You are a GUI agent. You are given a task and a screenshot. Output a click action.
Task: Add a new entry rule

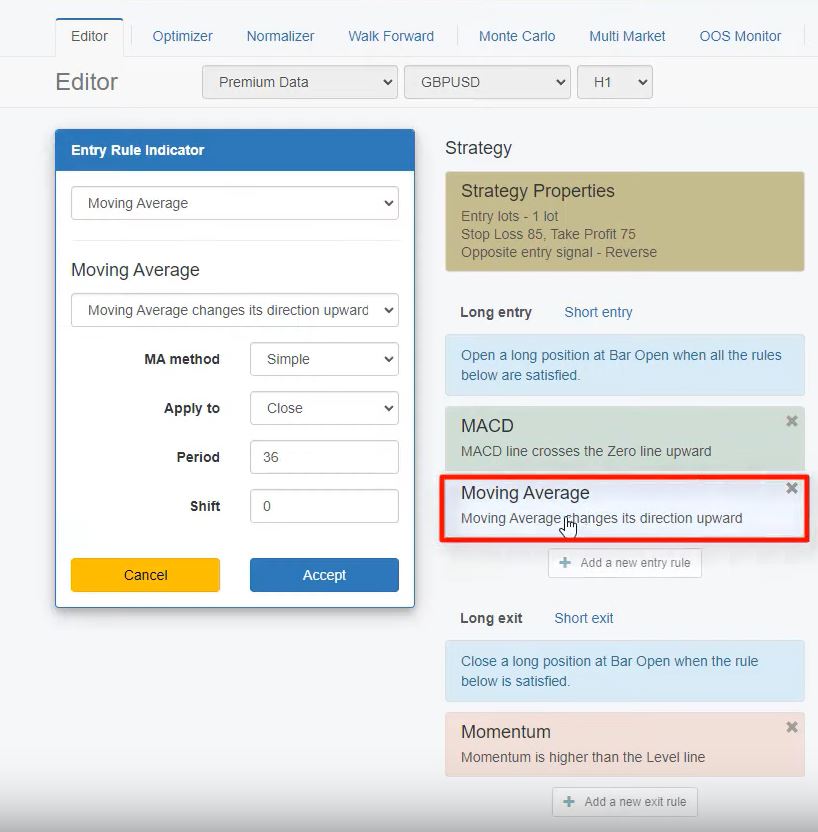pos(625,563)
